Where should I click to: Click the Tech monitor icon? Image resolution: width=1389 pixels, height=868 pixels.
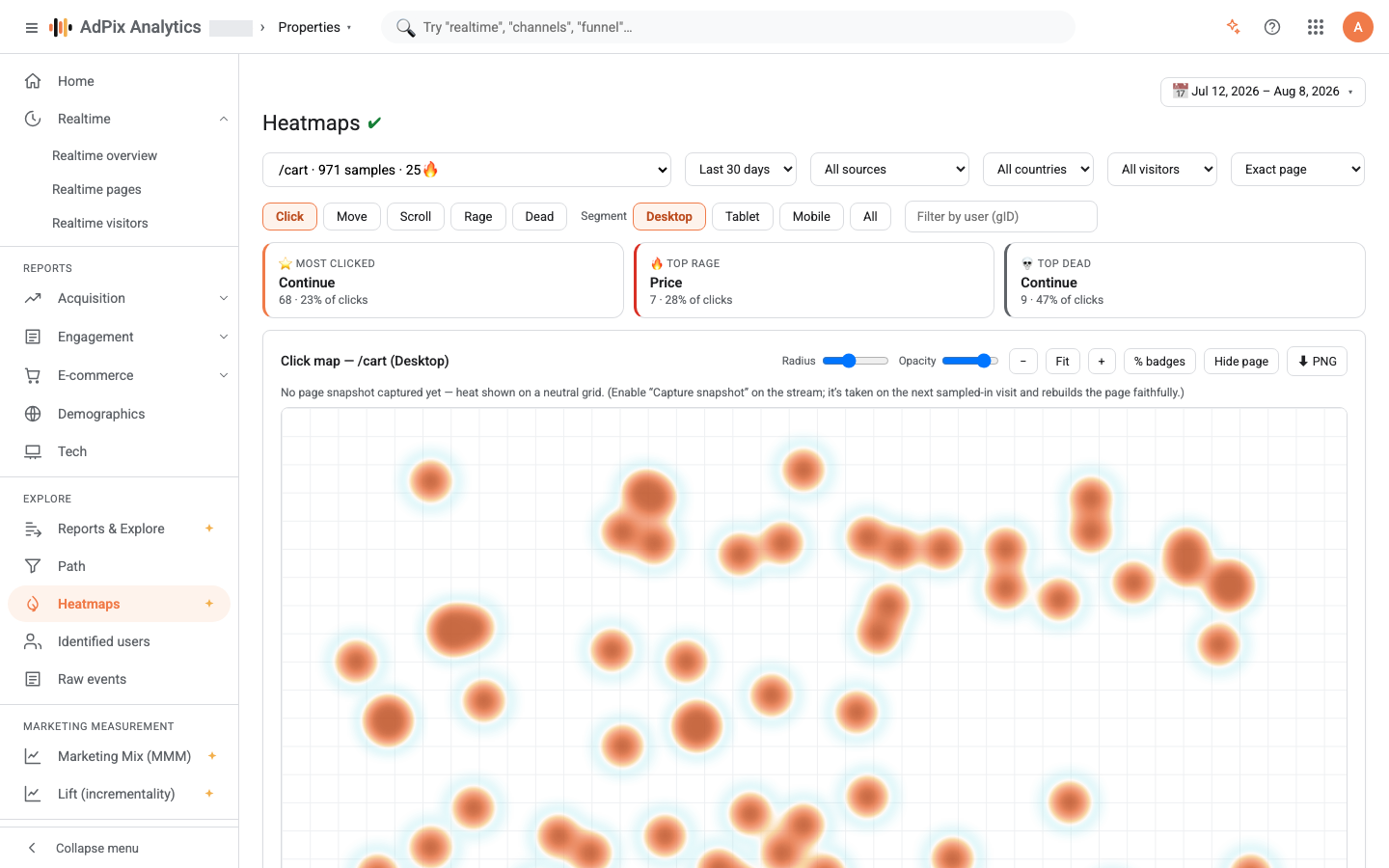coord(33,451)
